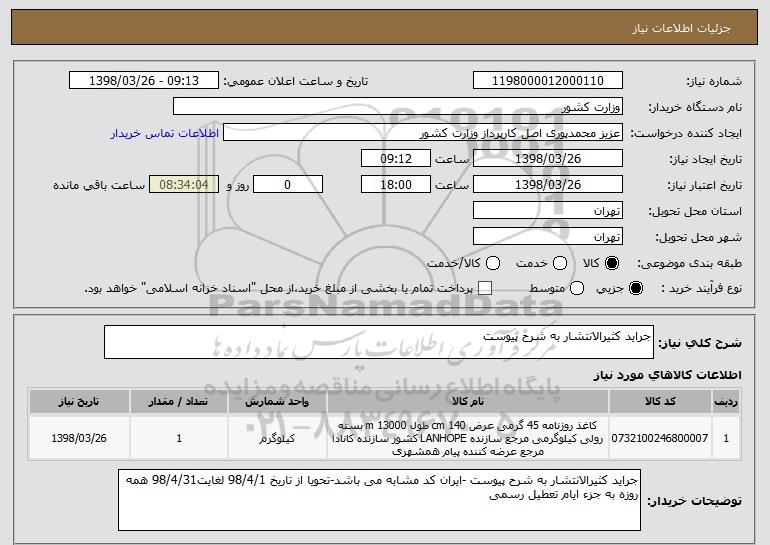Choose متوسط purchase process option
The width and height of the screenshot is (770, 545).
(577, 288)
